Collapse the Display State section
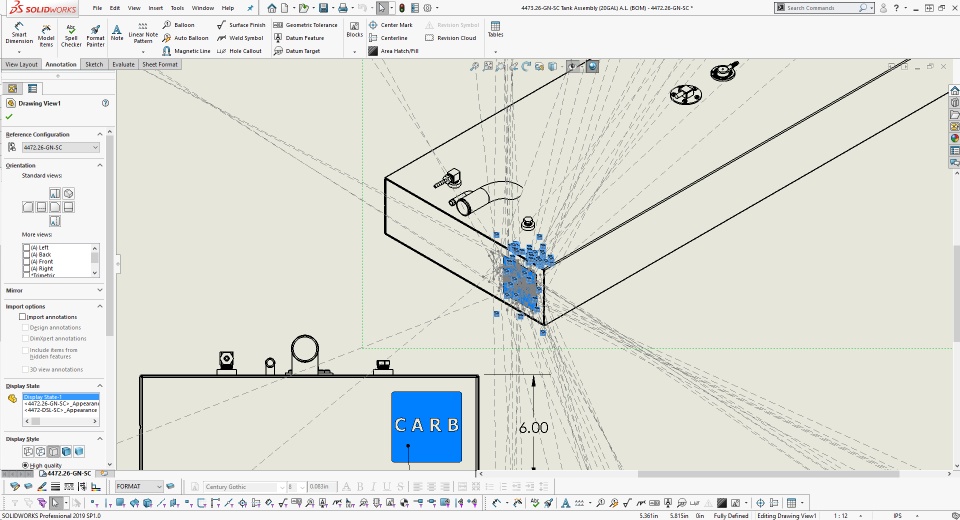 click(100, 385)
